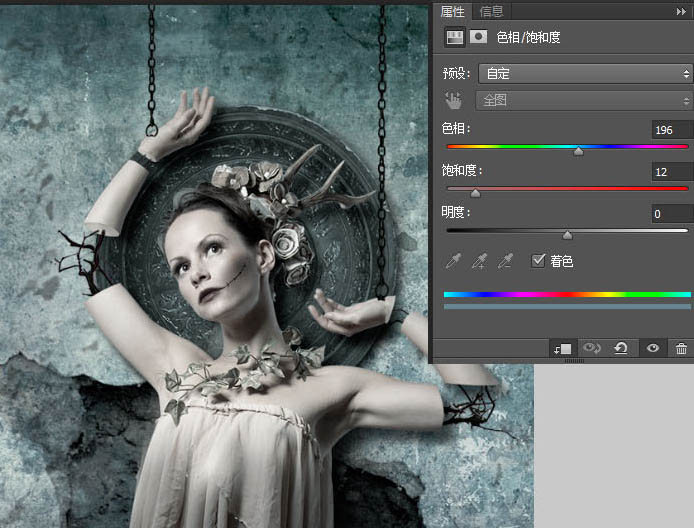This screenshot has width=694, height=528.
Task: Open the 全图 channel dropdown
Action: 584,101
